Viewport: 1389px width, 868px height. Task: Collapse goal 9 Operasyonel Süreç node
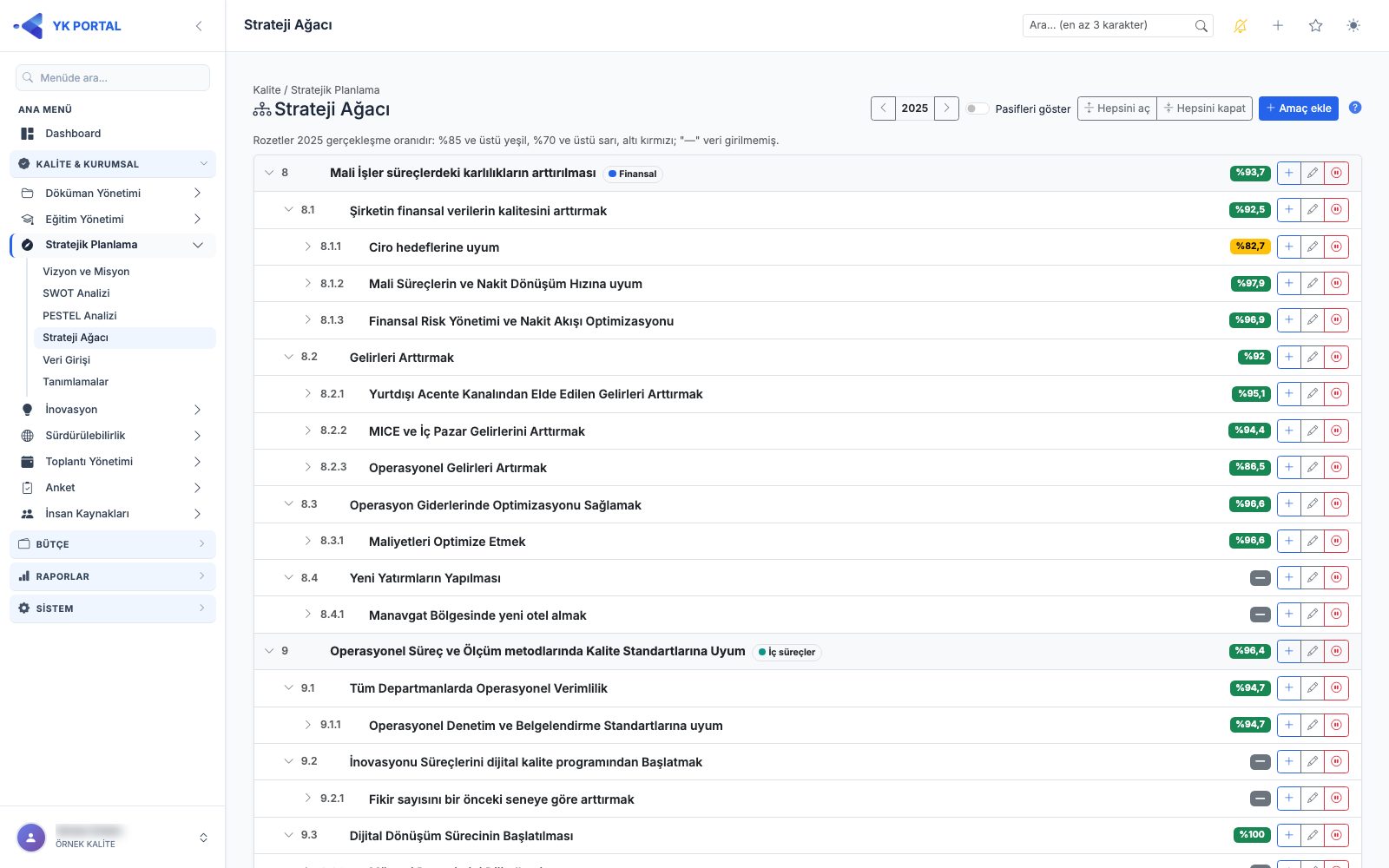click(x=269, y=651)
